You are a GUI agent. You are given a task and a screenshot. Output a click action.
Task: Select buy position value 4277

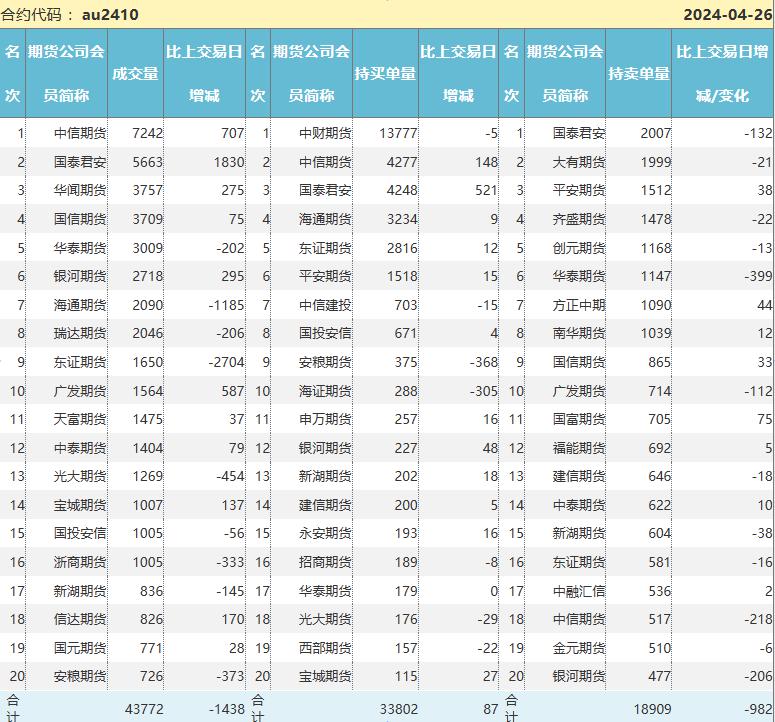402,162
